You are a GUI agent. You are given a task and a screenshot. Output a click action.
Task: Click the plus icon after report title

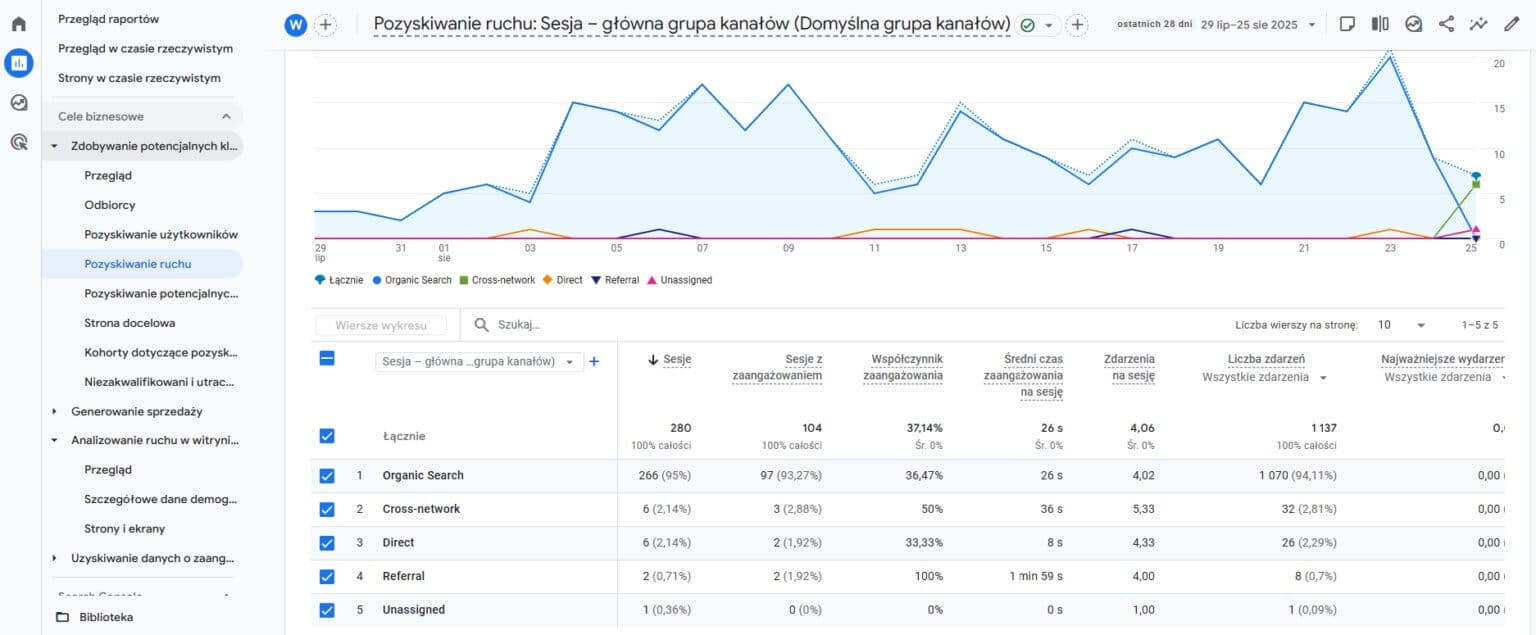pos(1077,25)
